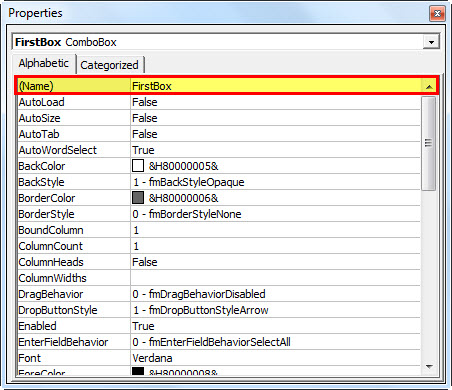Select the Enabled property
The width and height of the screenshot is (452, 390).
point(37,326)
